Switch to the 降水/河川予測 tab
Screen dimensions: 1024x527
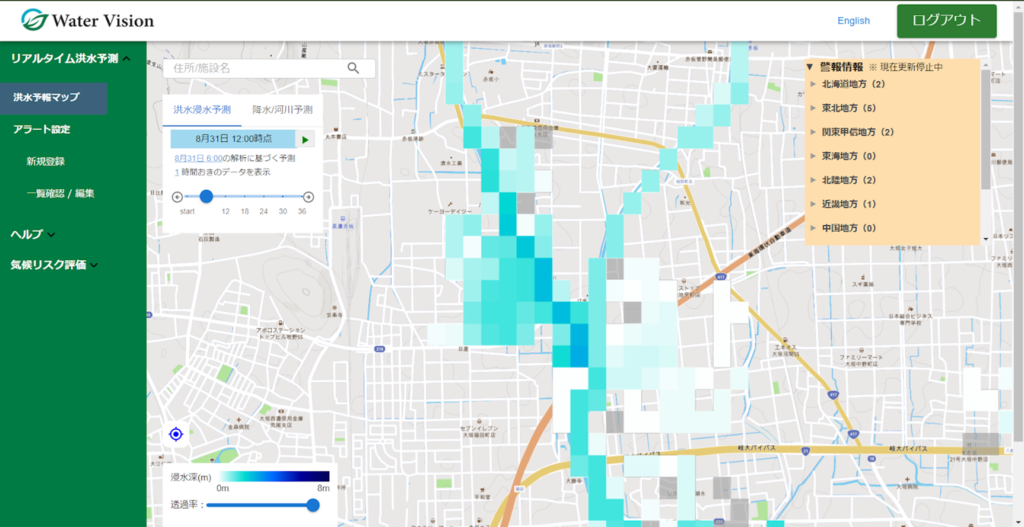coord(282,109)
